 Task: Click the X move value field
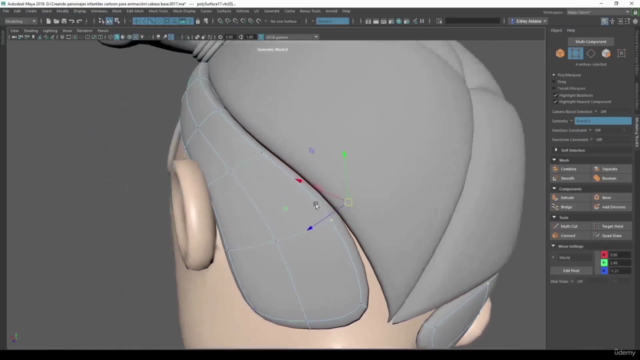click(619, 255)
